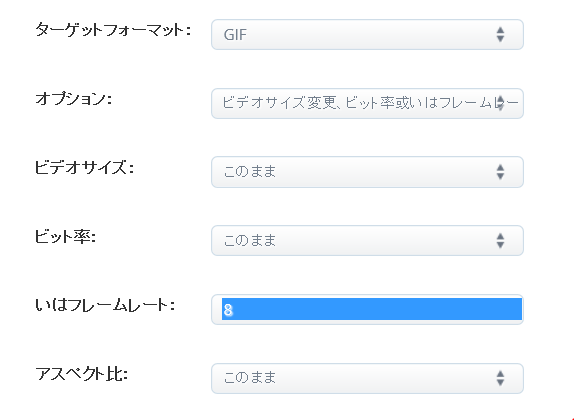Viewport: 574px width, 420px height.
Task: Click the フレームレート input field
Action: (x=367, y=309)
